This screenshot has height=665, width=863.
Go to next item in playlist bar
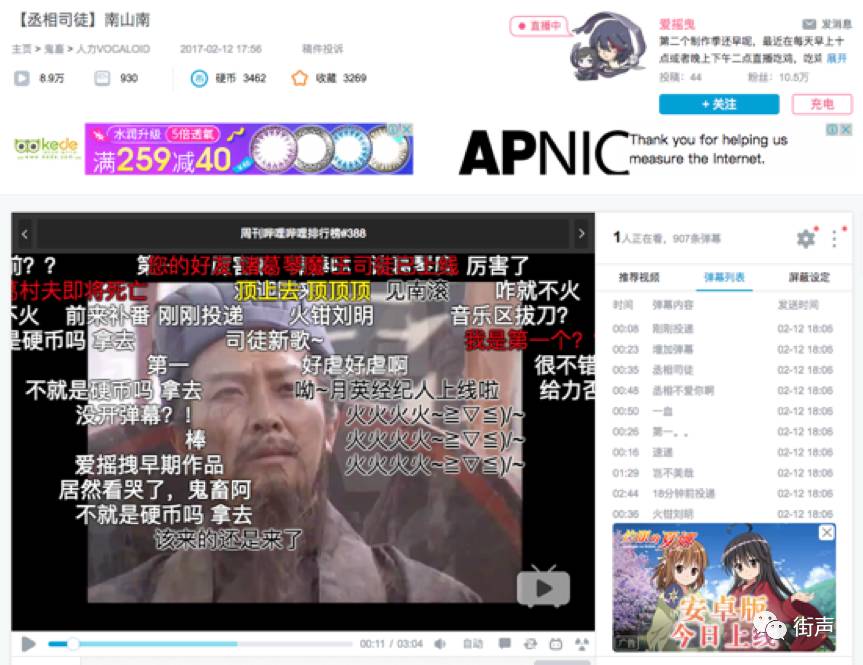click(x=582, y=234)
